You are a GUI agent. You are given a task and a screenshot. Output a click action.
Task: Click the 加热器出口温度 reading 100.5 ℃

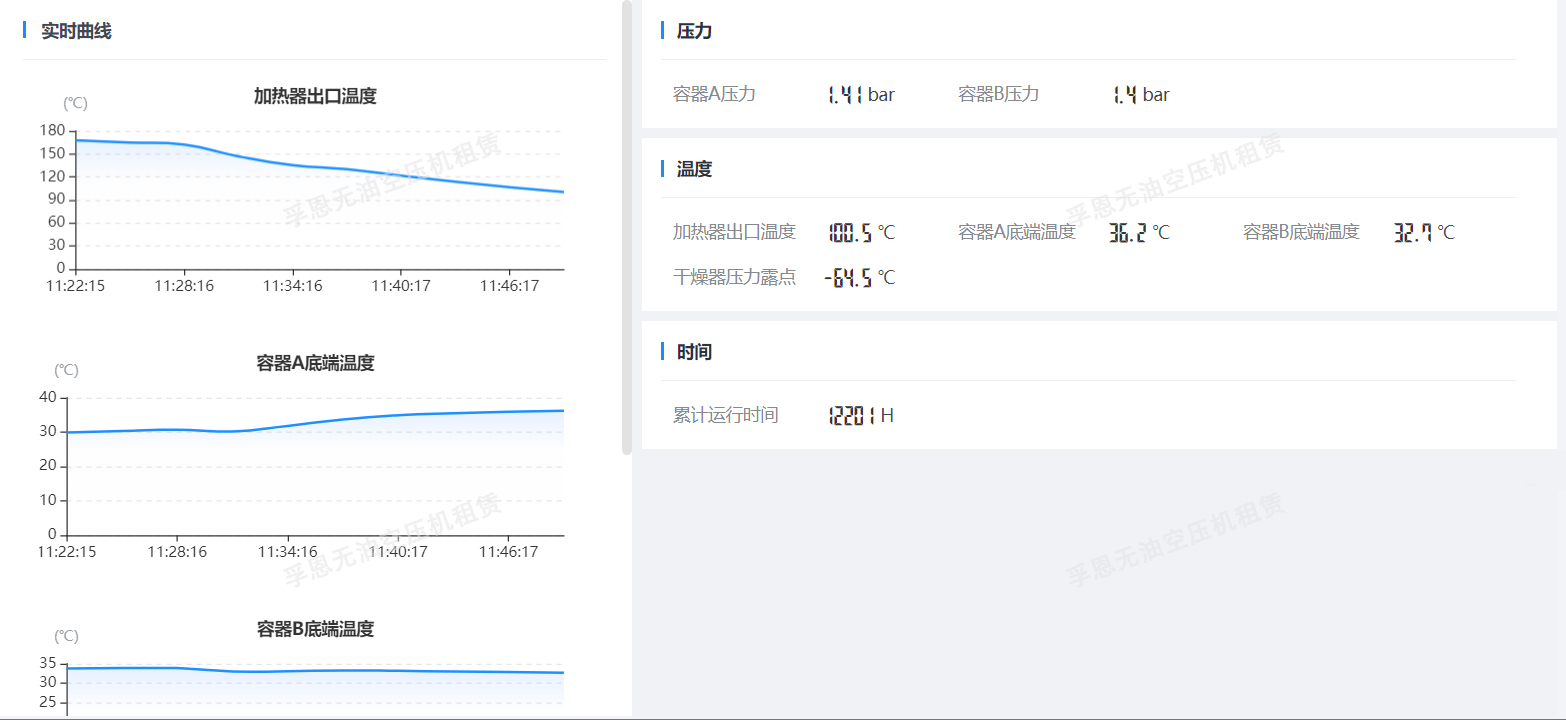(x=862, y=231)
